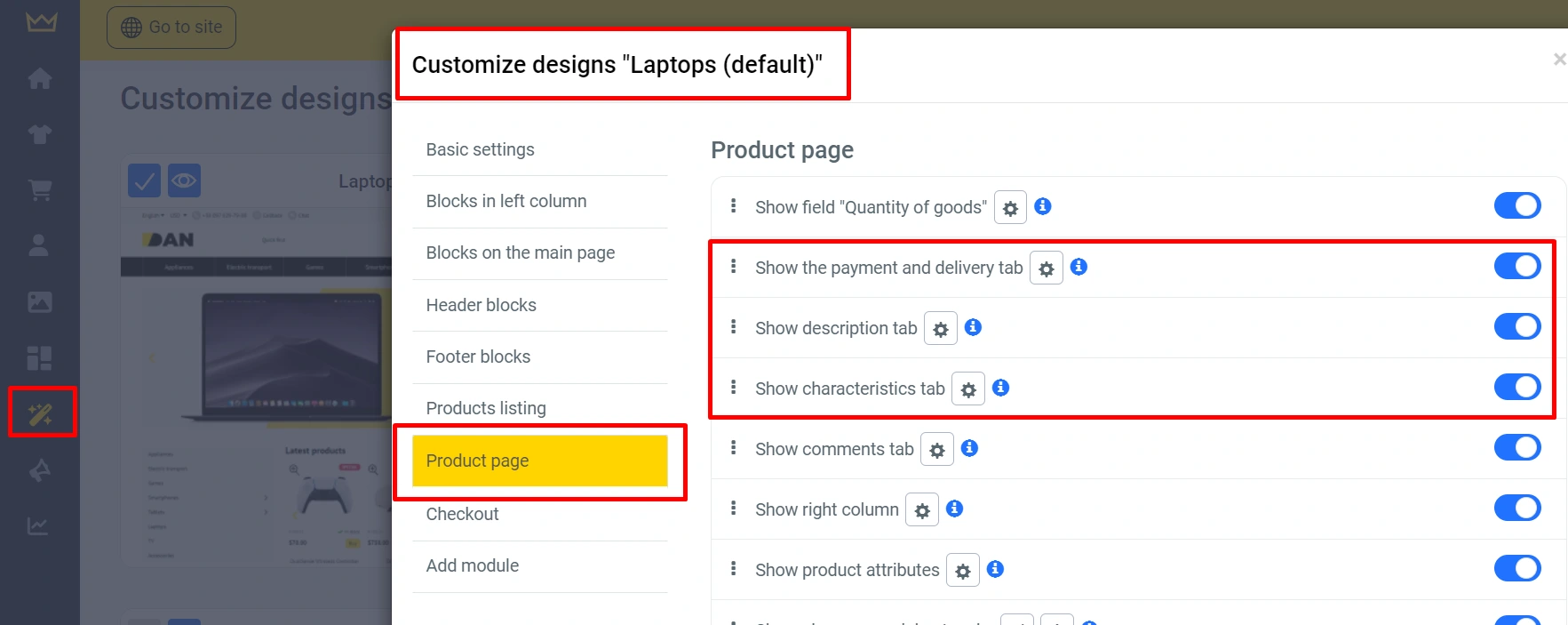
Task: Open the magic wand design icon
Action: click(x=41, y=413)
